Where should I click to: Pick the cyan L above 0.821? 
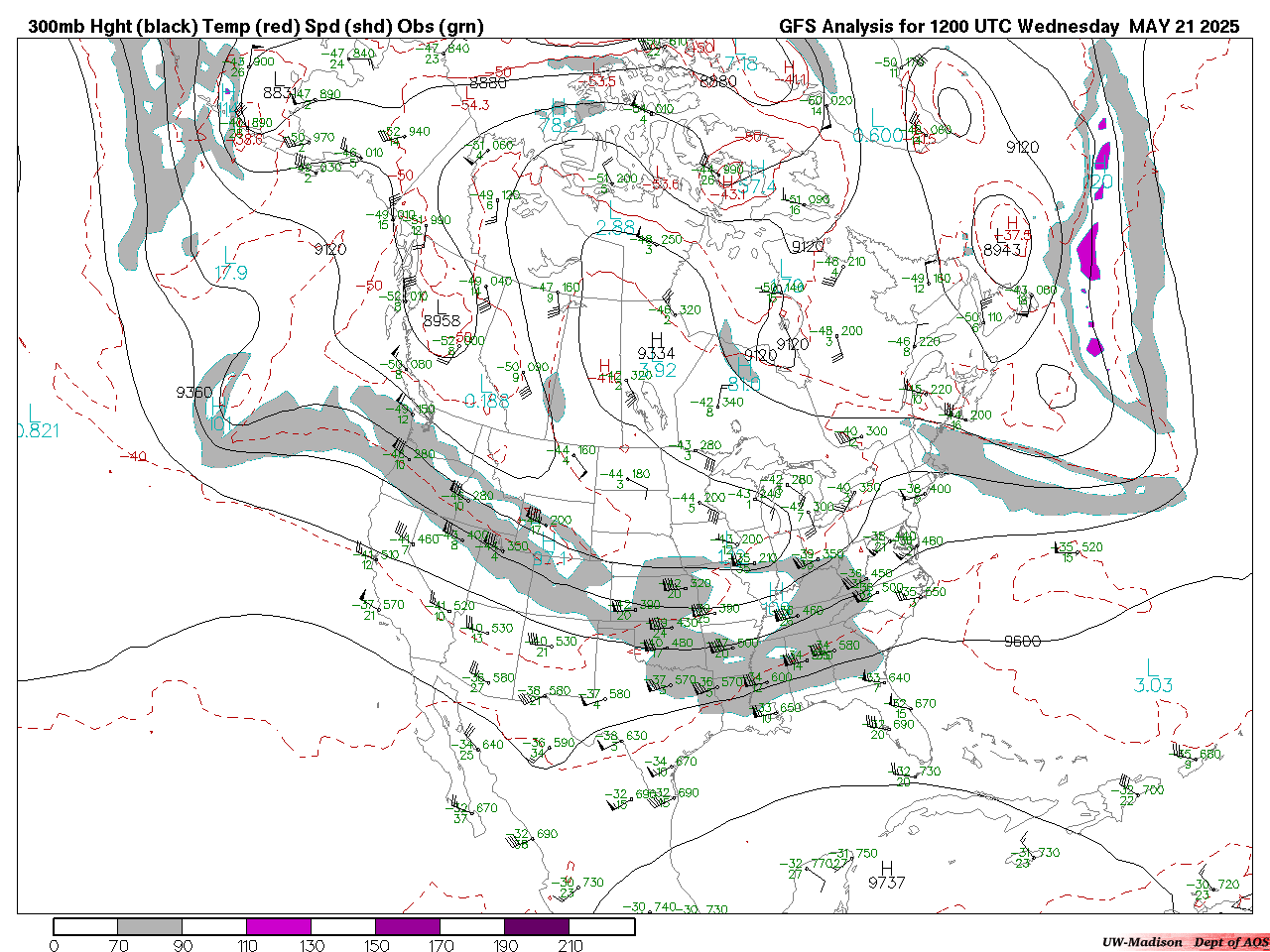click(x=33, y=412)
